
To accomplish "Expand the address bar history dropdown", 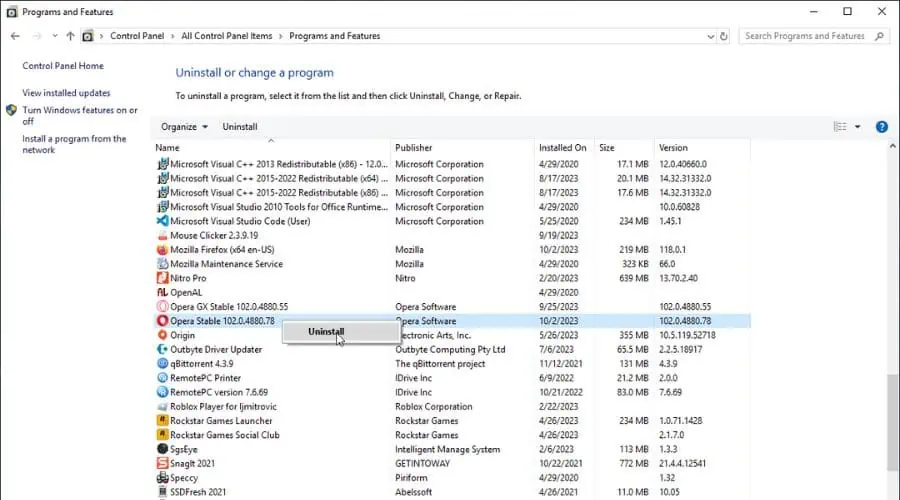I will tap(710, 36).
